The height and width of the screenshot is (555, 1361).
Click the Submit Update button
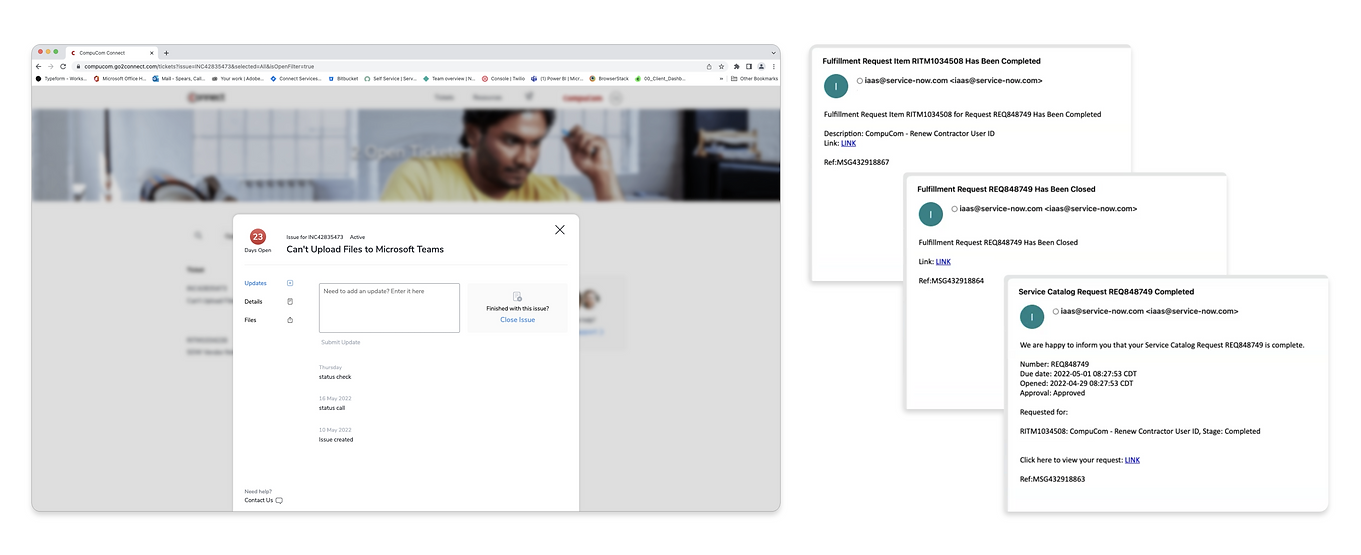pyautogui.click(x=341, y=342)
